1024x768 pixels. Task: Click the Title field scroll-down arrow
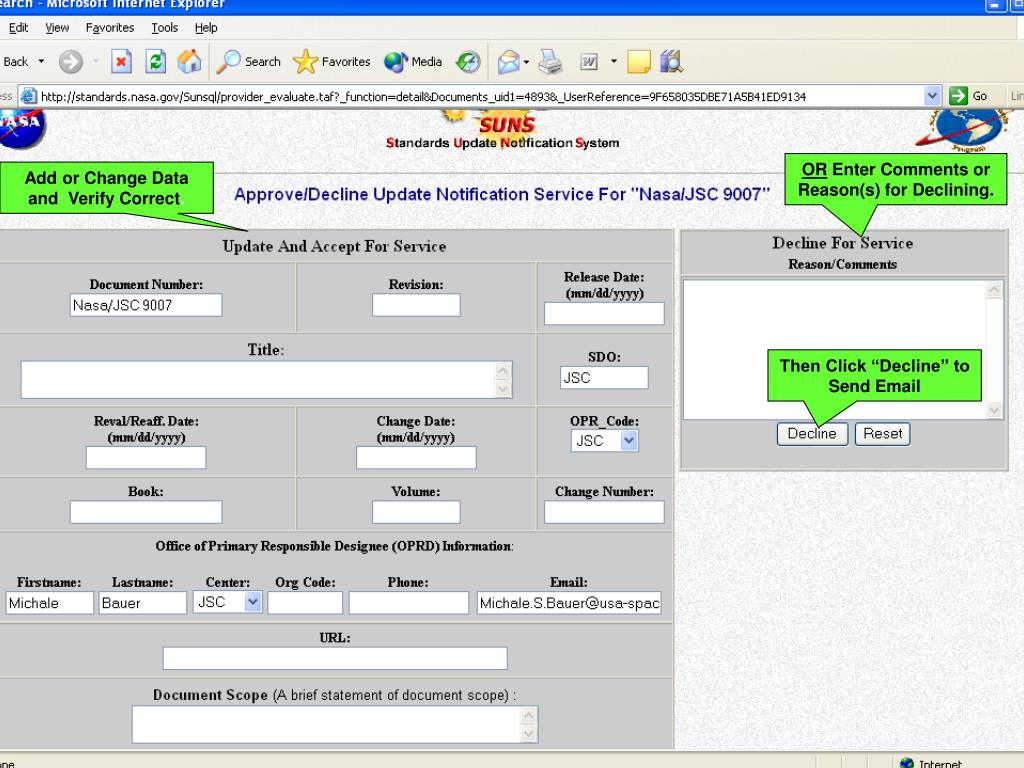(504, 389)
